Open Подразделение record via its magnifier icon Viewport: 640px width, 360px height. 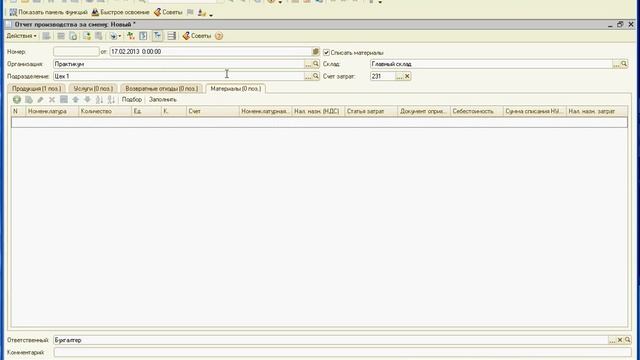coord(316,76)
